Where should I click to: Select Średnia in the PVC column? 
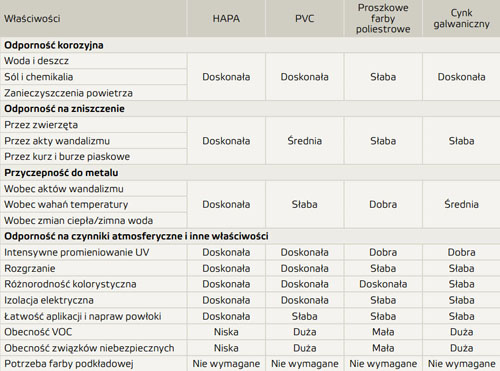[x=304, y=141]
